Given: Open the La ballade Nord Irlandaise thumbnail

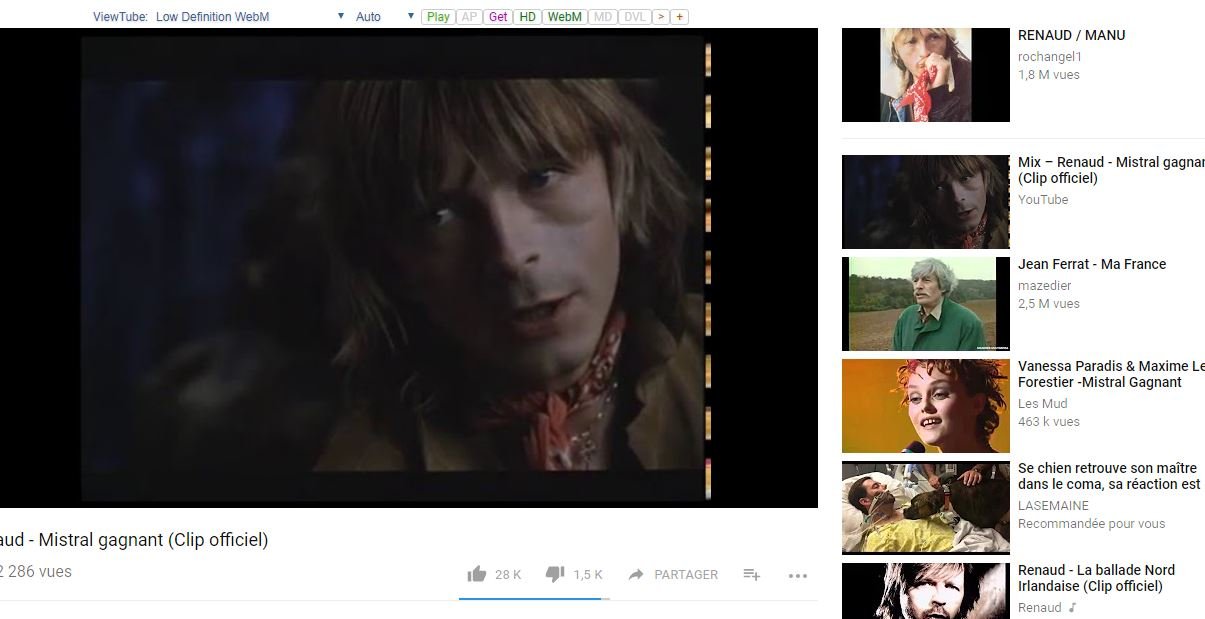Looking at the screenshot, I should (926, 591).
